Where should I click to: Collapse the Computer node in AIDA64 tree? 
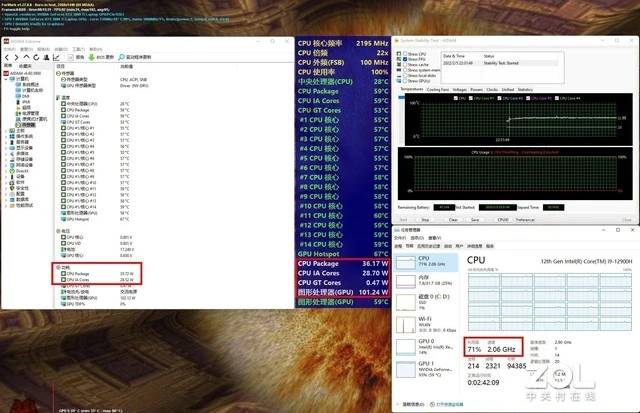point(7,79)
